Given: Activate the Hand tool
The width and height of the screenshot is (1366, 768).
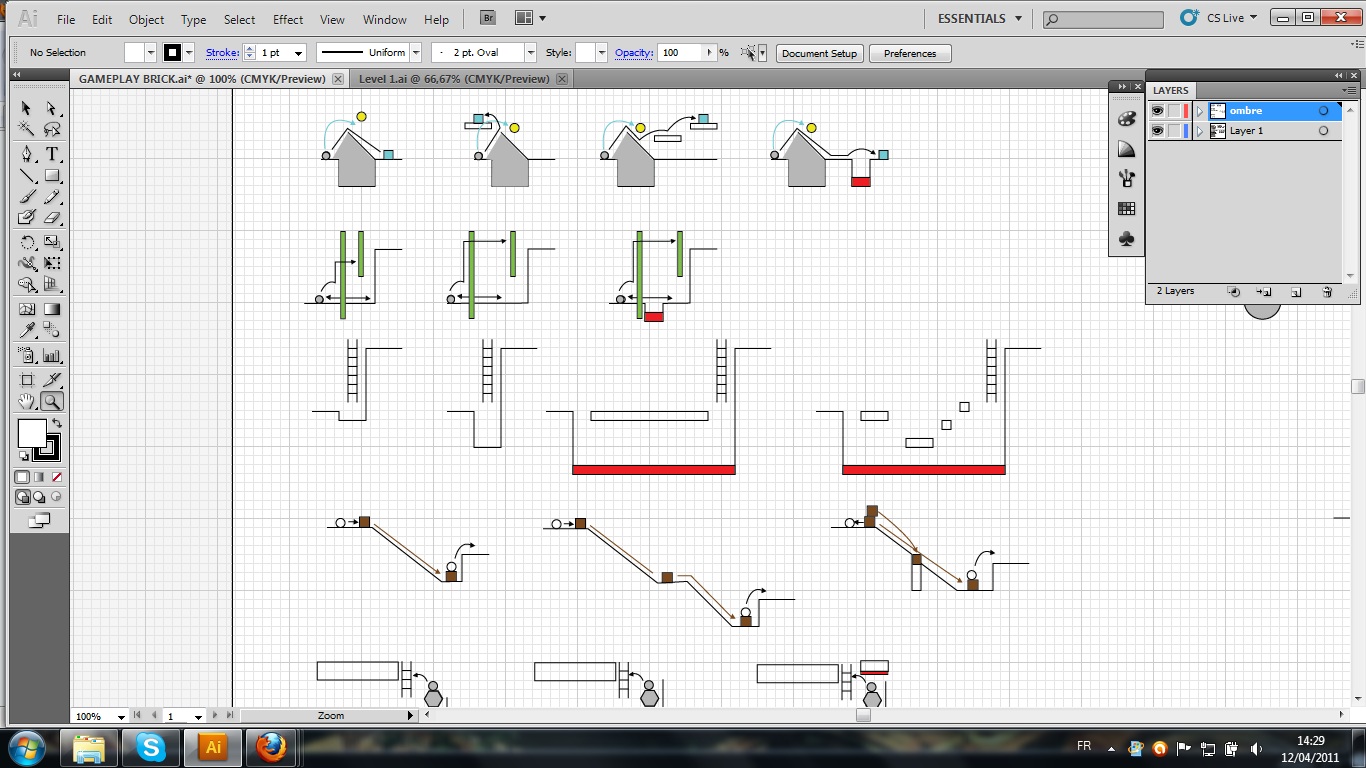Looking at the screenshot, I should click(x=25, y=402).
